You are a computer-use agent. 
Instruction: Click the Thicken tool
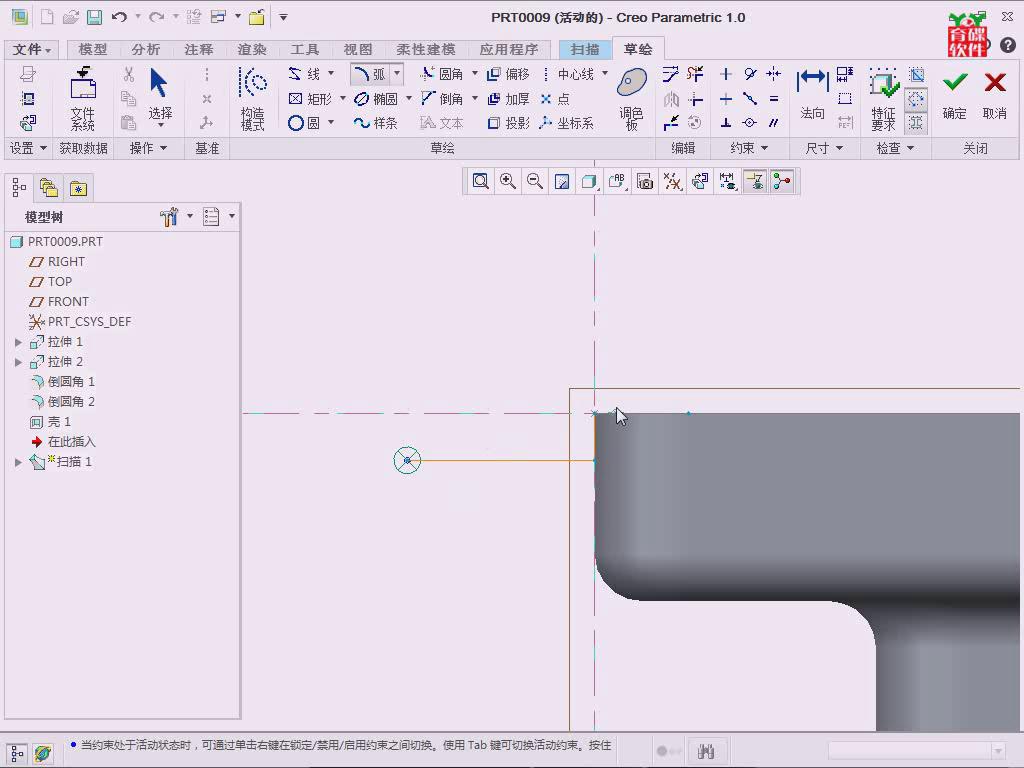509,99
